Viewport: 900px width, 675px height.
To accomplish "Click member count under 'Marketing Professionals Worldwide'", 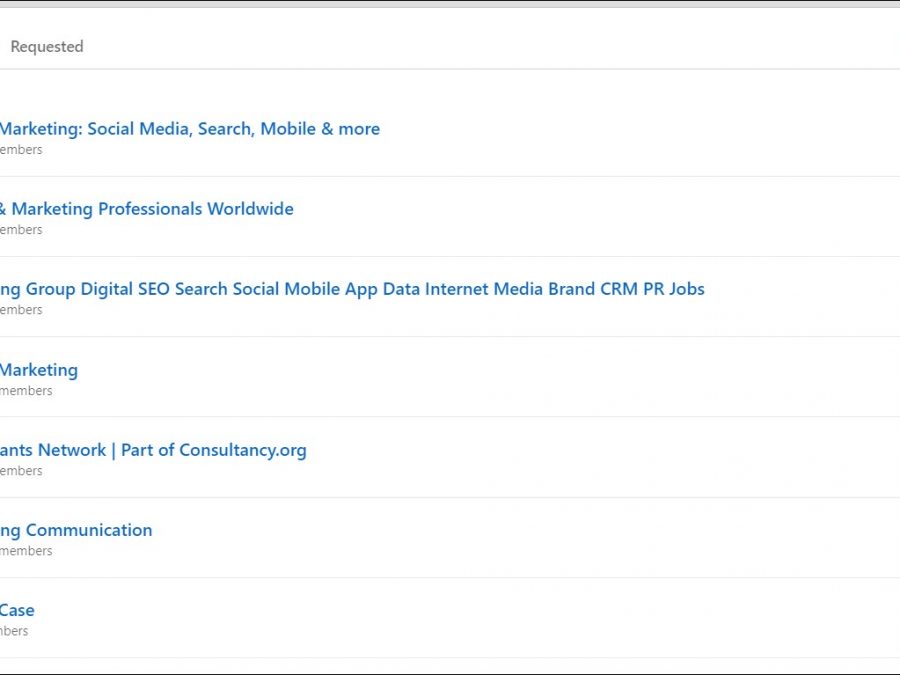I will 21,230.
